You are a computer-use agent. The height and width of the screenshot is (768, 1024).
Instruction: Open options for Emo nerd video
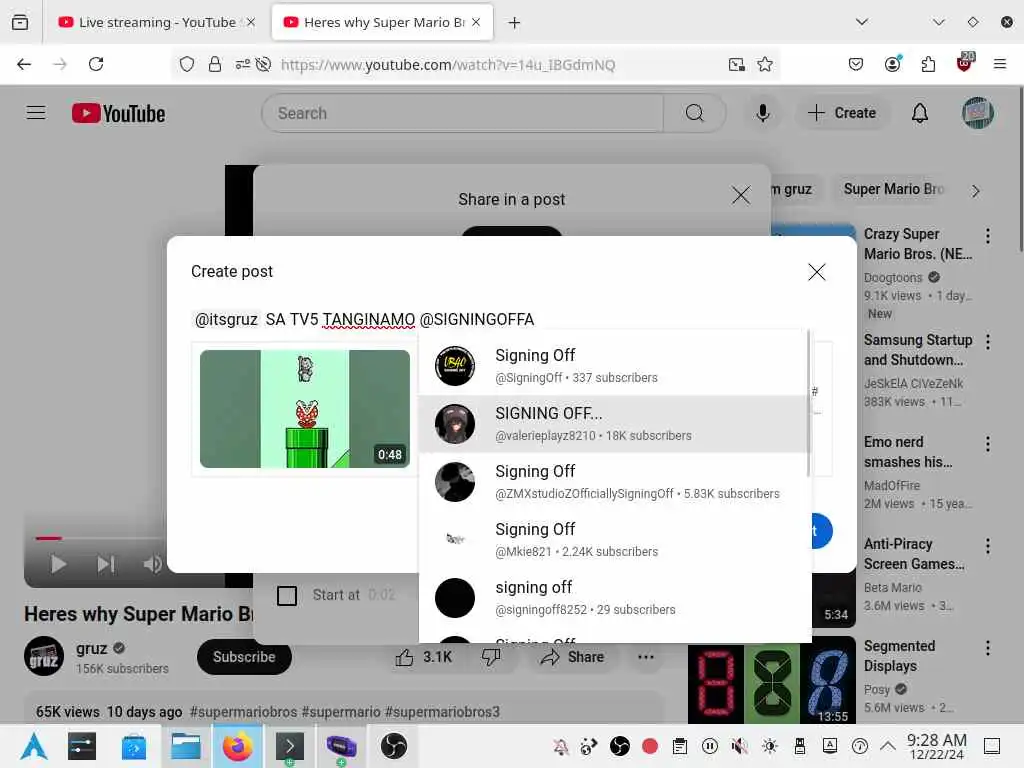(x=987, y=444)
